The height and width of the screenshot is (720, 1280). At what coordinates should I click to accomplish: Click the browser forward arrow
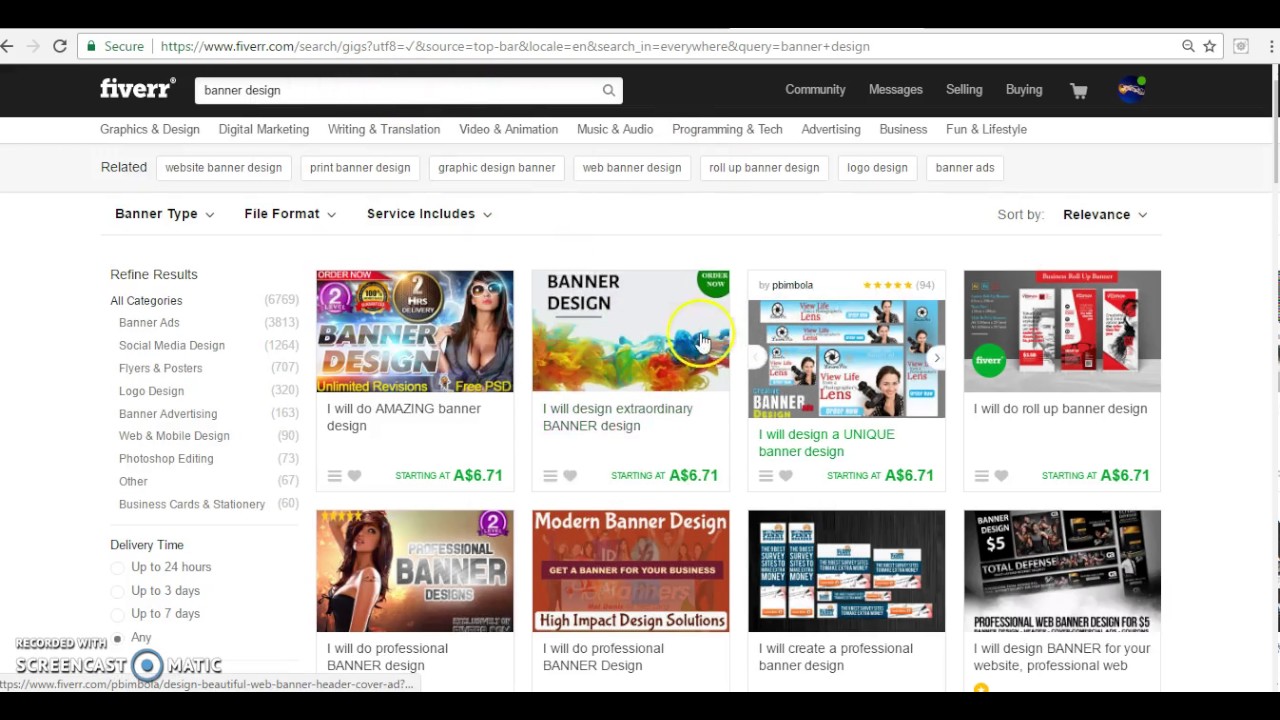coord(33,46)
